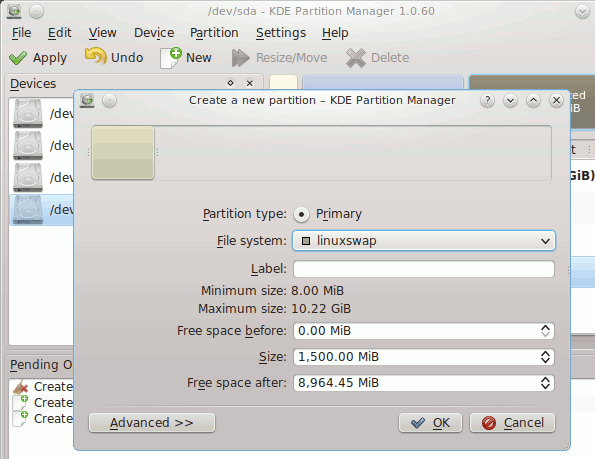Click the dialog's minimize chevron-down button
Viewport: 595px width, 459px height.
510,101
